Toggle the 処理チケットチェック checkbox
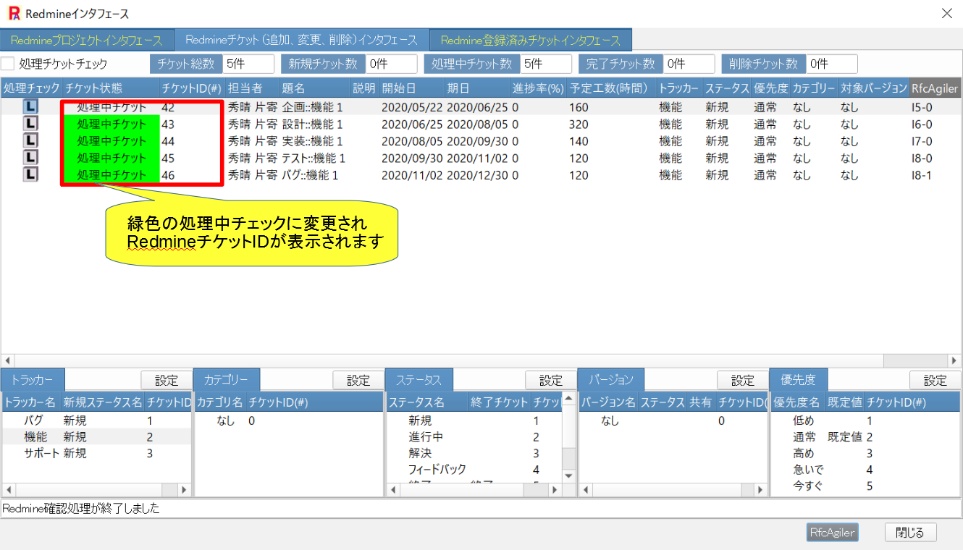Screen dimensions: 963x550 pyautogui.click(x=8, y=63)
